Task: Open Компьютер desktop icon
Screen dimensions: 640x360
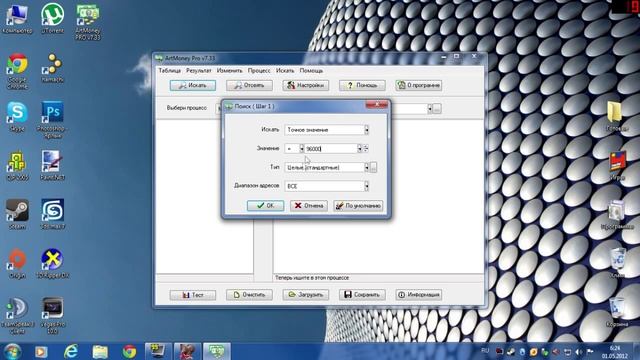Action: click(x=17, y=18)
